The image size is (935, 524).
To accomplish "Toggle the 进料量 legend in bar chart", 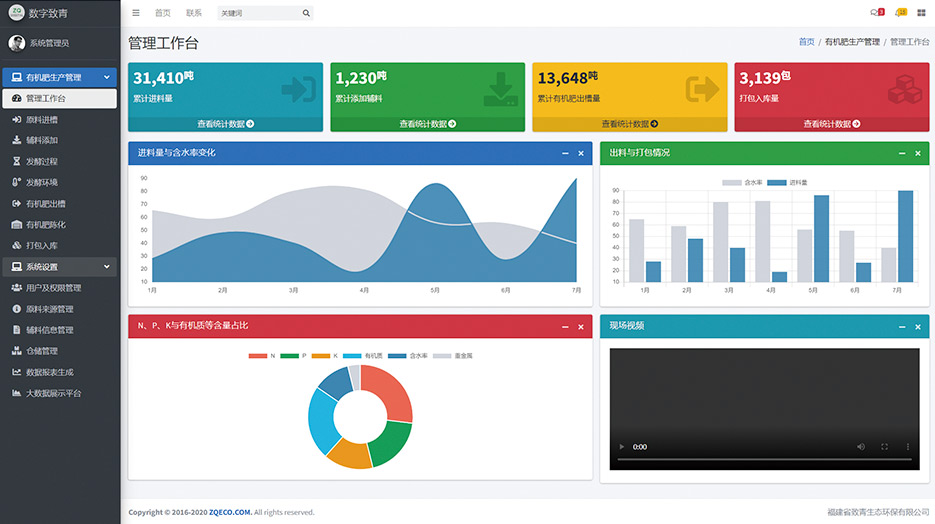I will [791, 183].
